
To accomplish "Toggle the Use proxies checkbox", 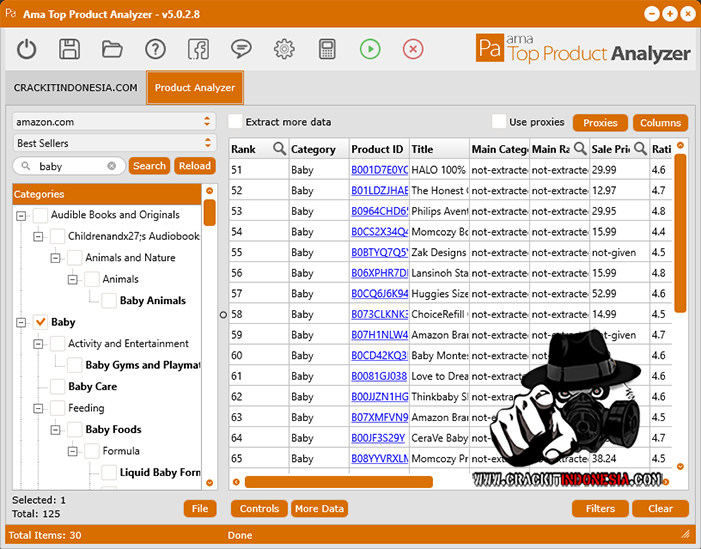I will click(x=500, y=122).
